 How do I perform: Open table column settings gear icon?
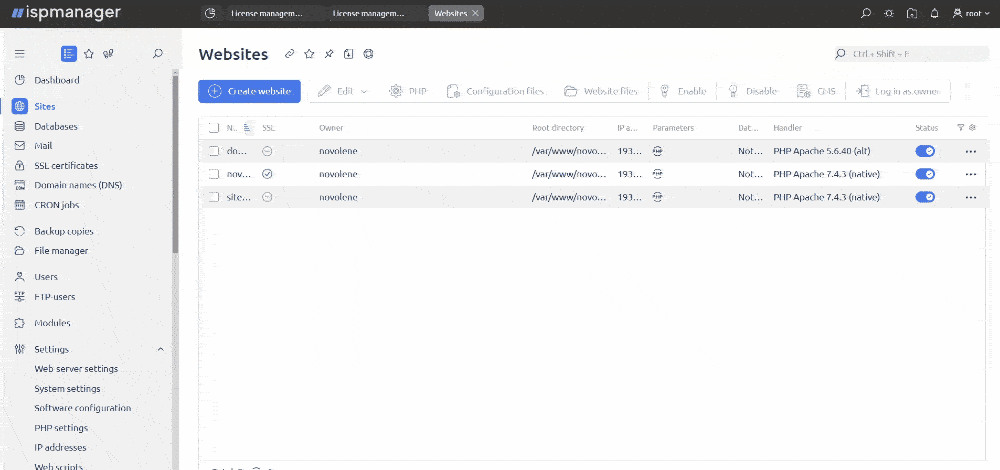pos(973,128)
